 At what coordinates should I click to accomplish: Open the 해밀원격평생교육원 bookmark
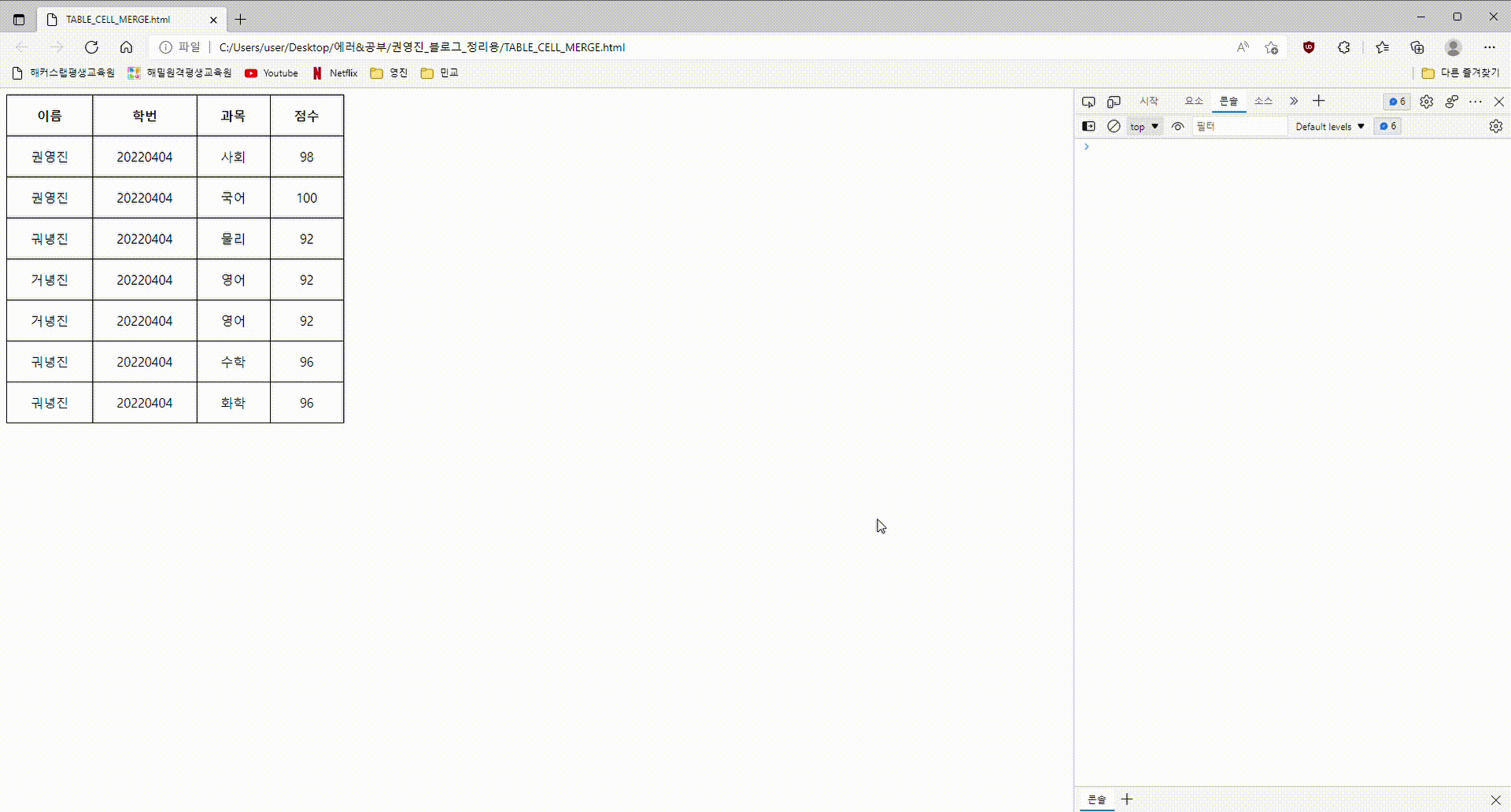pyautogui.click(x=180, y=73)
